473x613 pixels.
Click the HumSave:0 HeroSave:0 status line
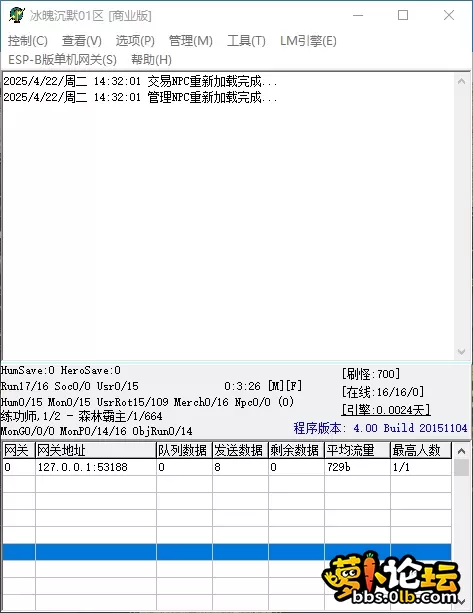click(x=61, y=370)
